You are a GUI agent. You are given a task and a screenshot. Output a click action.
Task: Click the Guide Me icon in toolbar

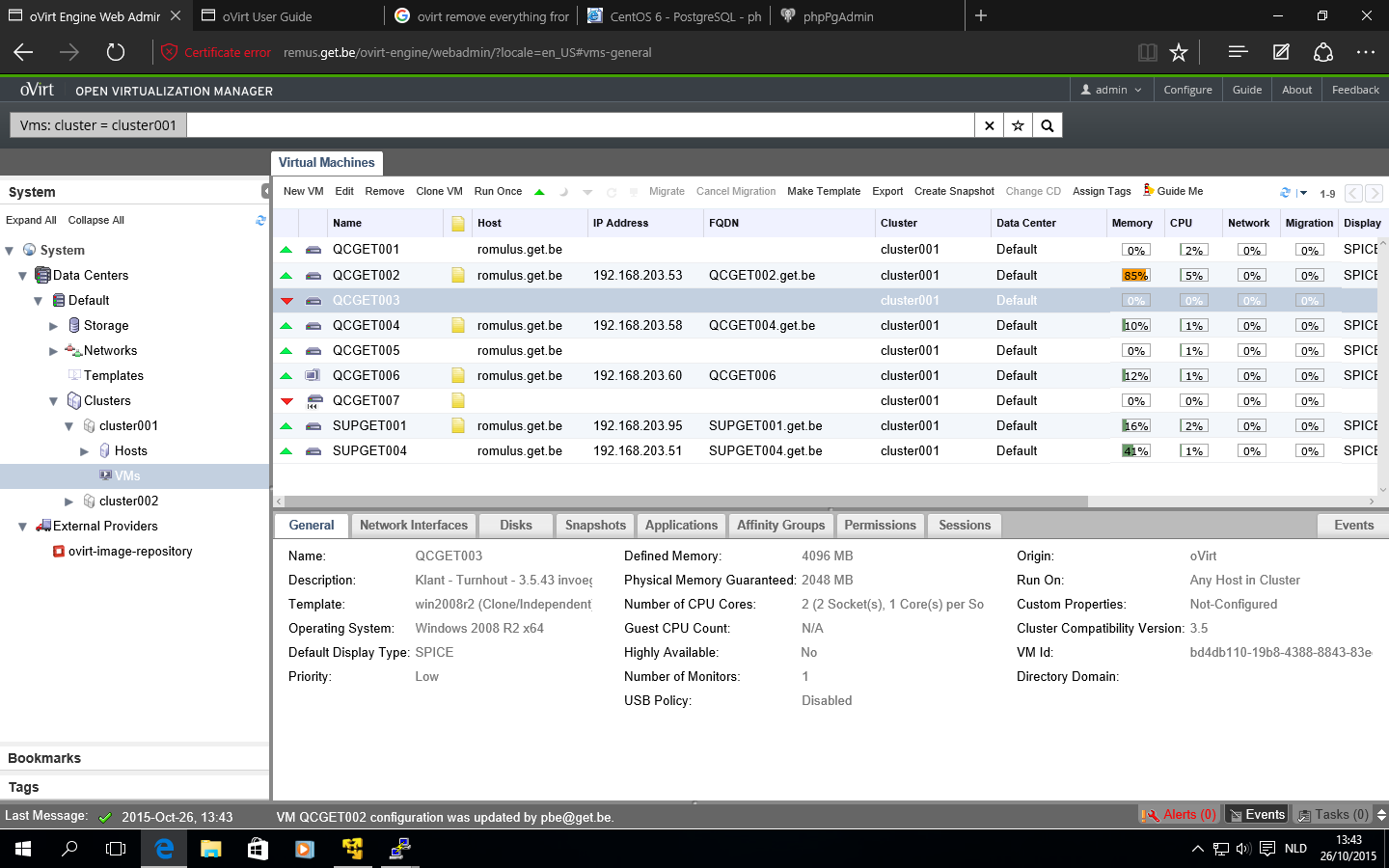pos(1148,190)
